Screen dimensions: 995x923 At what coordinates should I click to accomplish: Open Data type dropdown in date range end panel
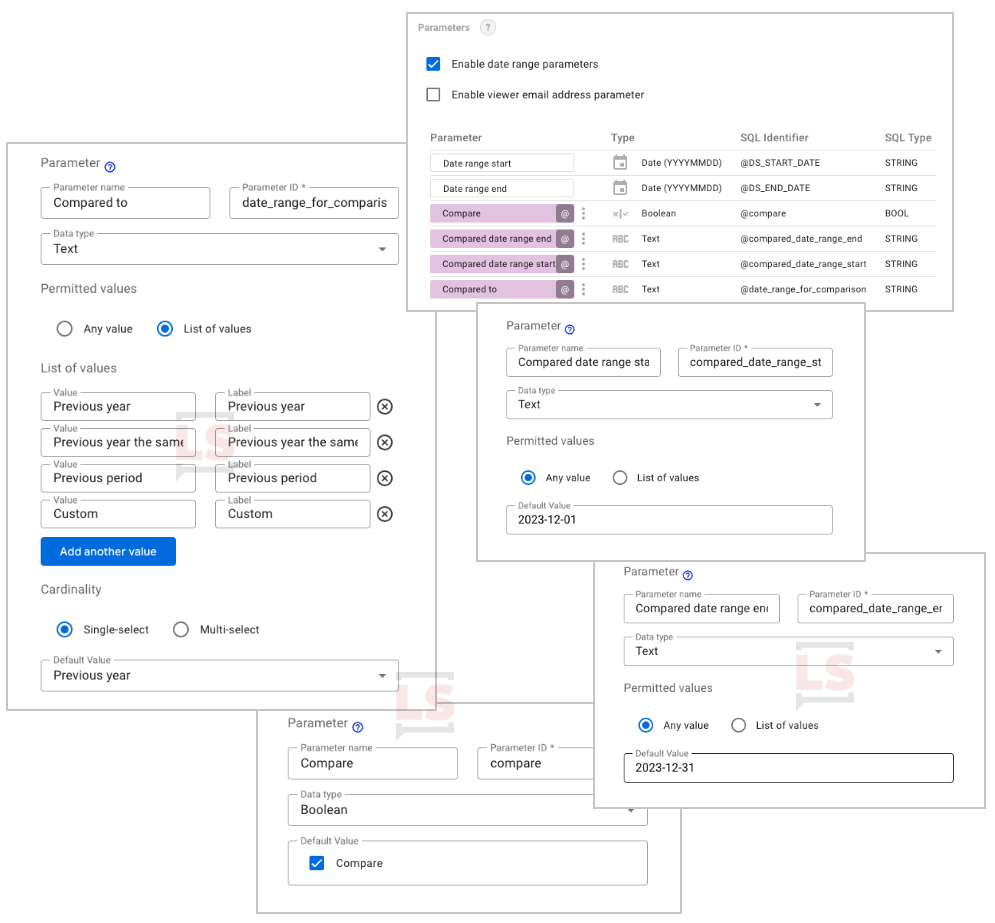pos(788,651)
